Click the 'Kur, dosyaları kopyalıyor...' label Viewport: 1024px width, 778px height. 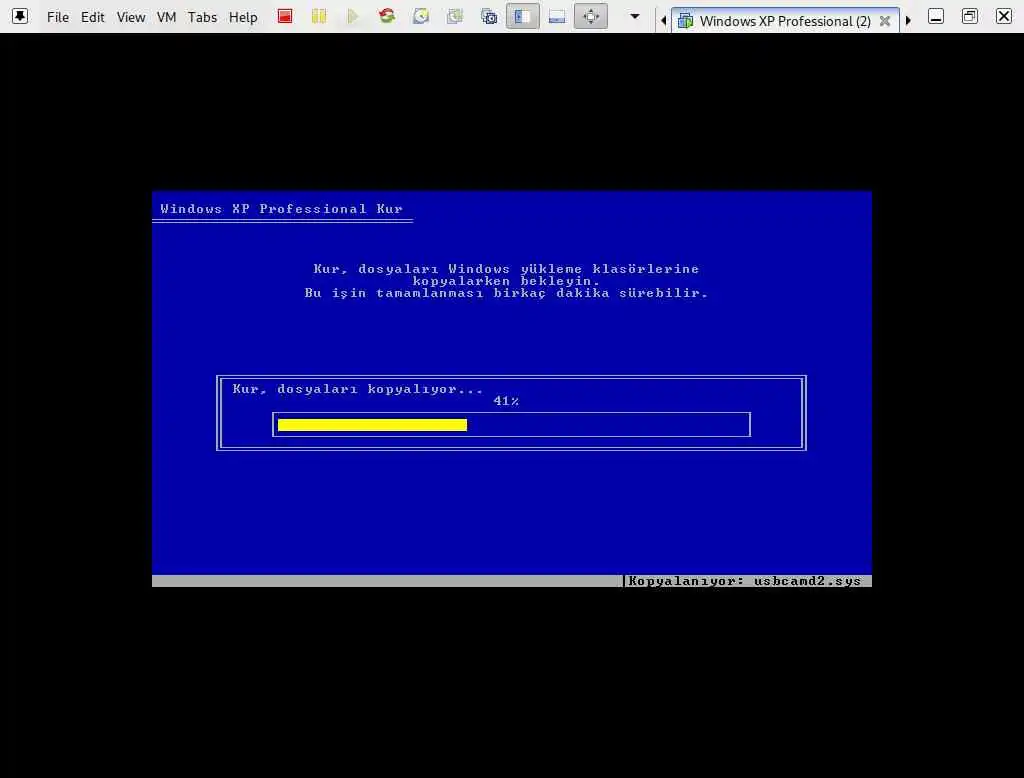(358, 389)
